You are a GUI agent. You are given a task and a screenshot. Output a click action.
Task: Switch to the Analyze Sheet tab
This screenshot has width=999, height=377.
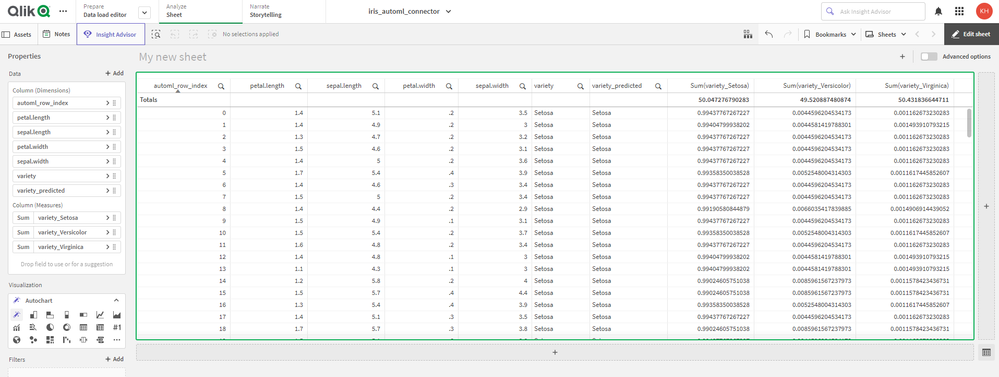(x=200, y=11)
